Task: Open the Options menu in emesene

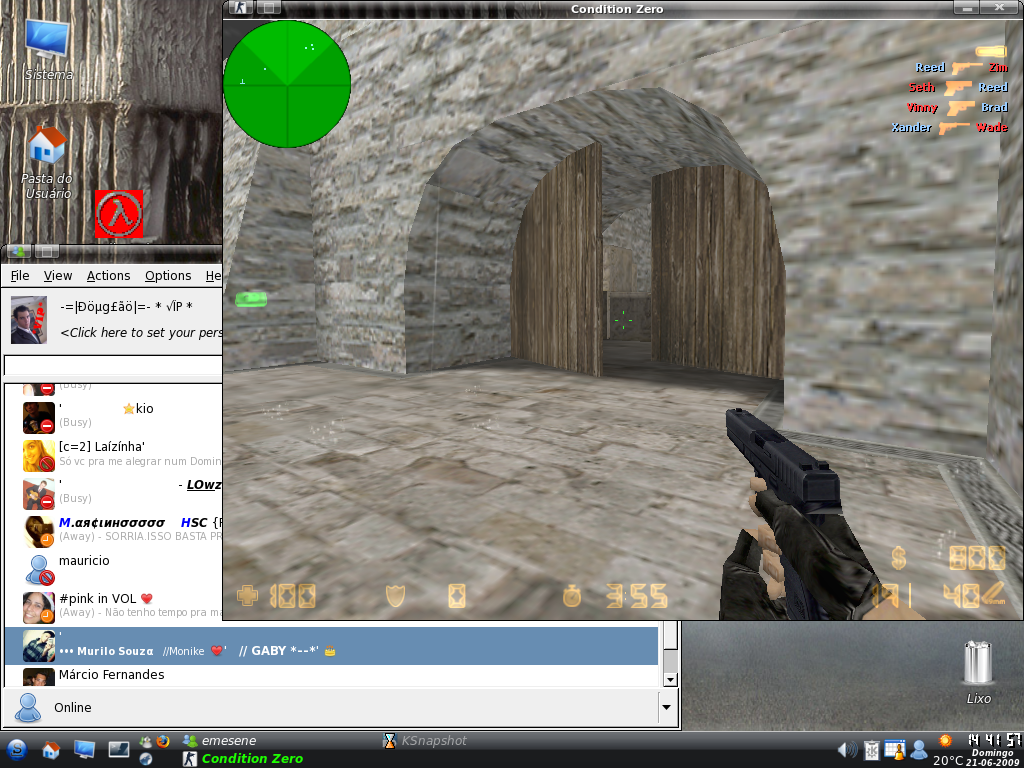Action: coord(168,276)
